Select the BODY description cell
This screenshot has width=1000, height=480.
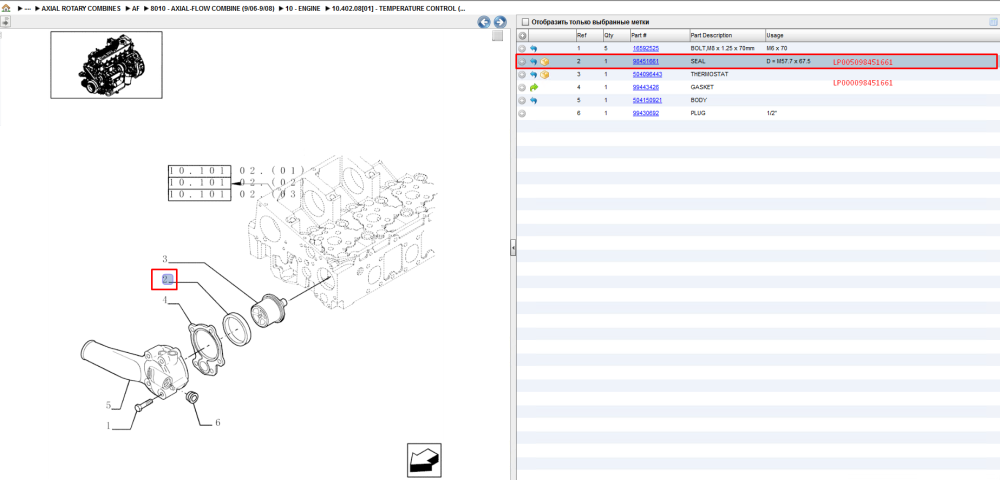699,101
